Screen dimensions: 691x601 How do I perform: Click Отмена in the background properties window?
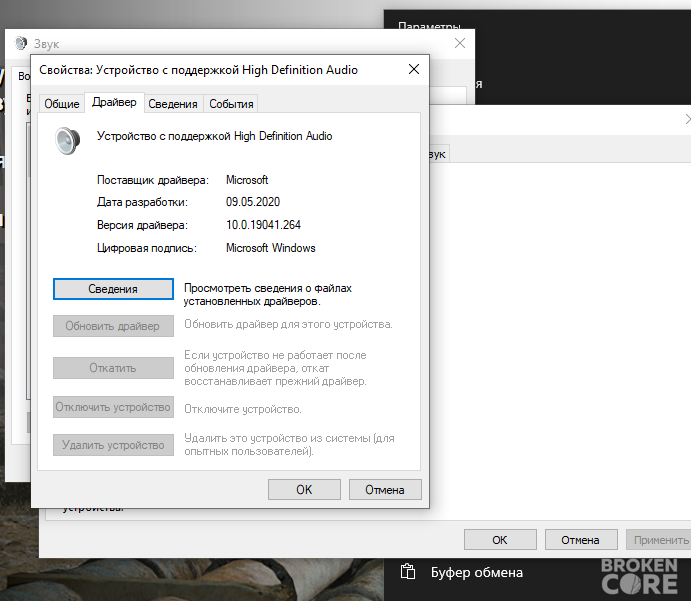(x=581, y=540)
